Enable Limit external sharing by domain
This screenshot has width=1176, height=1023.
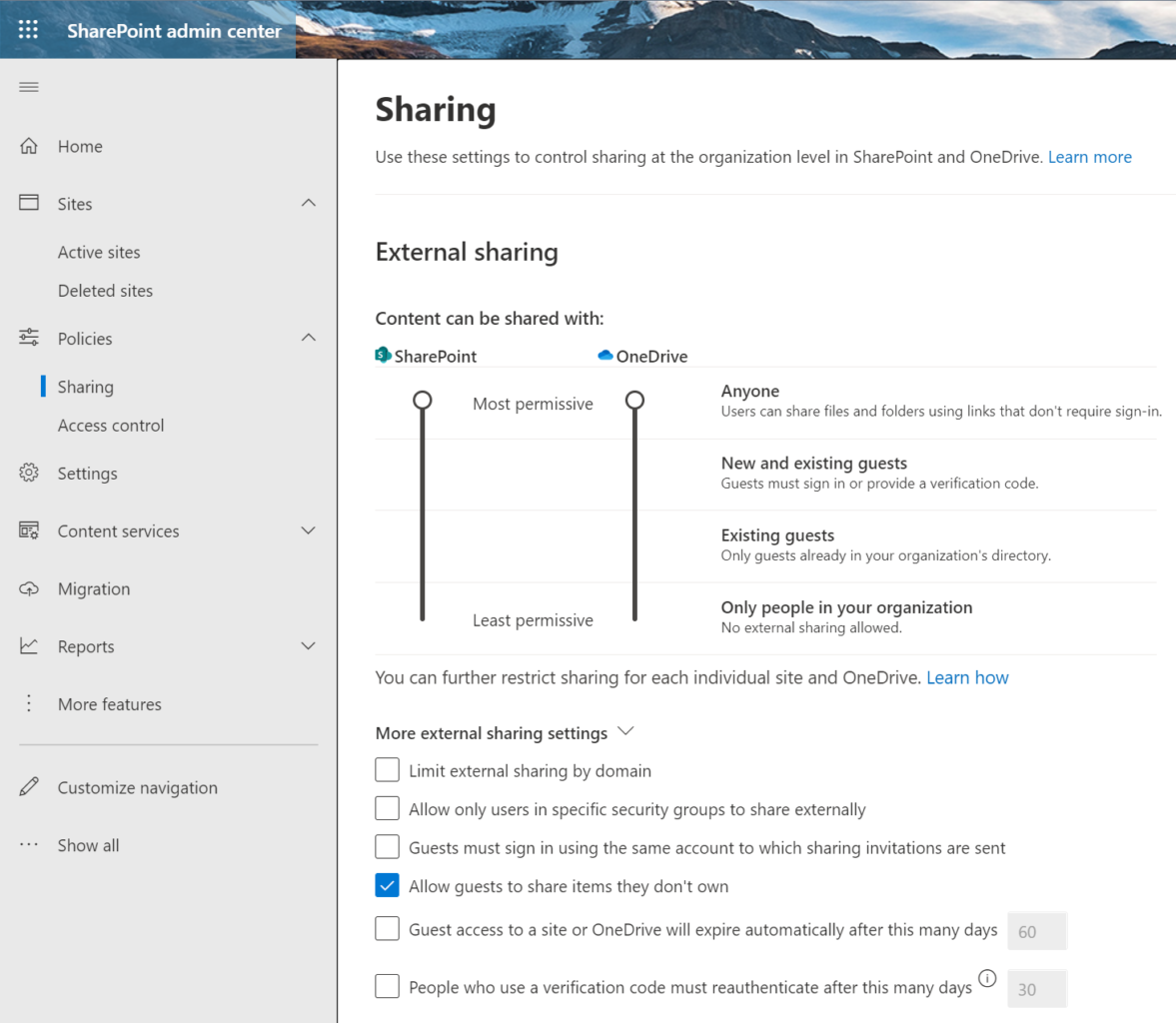(387, 769)
